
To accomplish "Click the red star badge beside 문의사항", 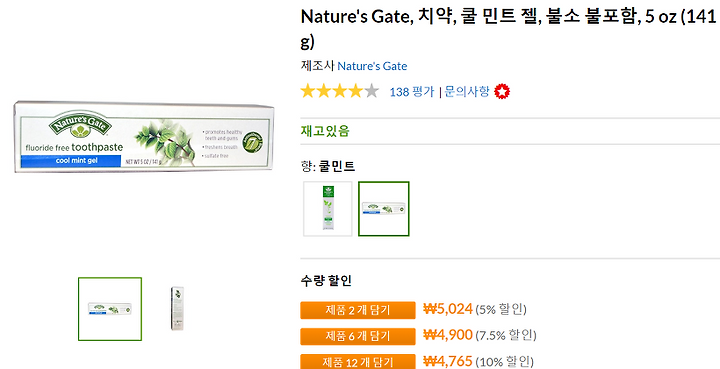I will [502, 92].
